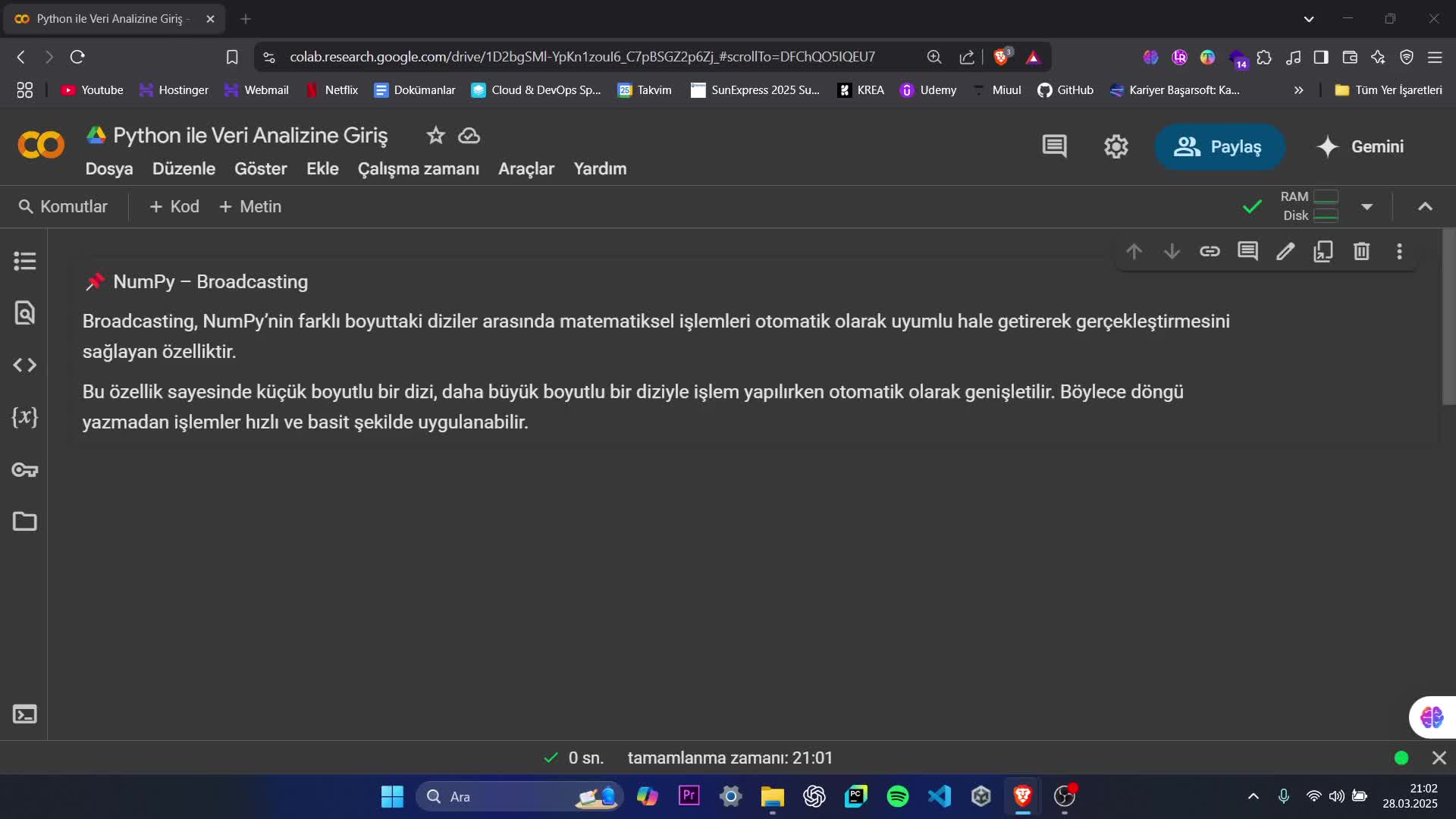Collapse the header with the up chevron

(1425, 206)
